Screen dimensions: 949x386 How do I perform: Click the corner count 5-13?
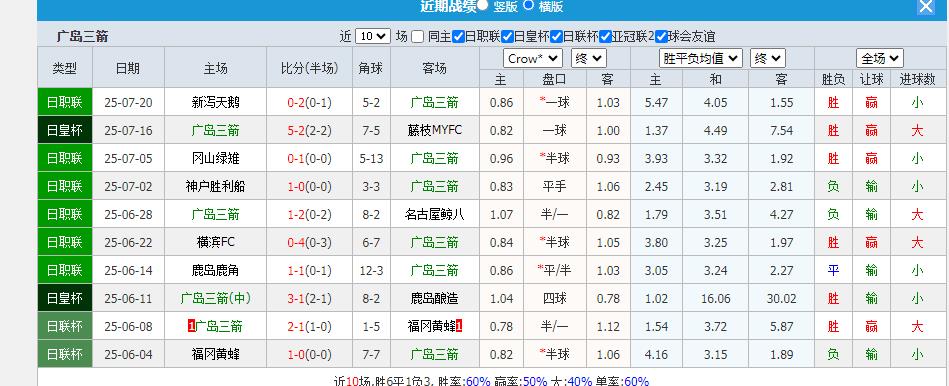372,159
